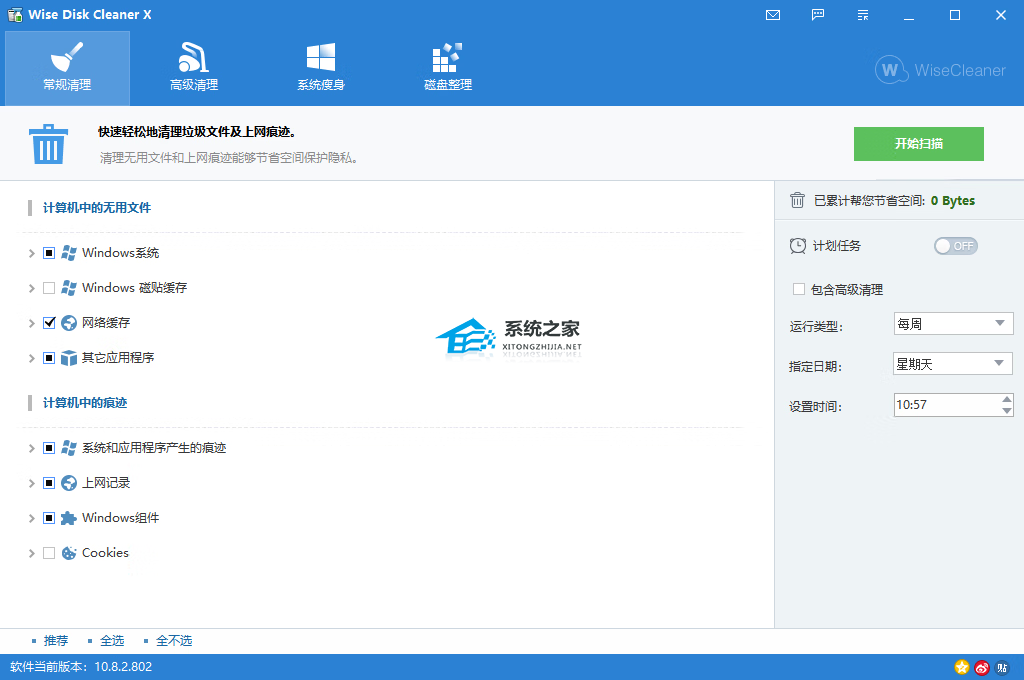Open the feedback chat bubble icon

point(818,15)
